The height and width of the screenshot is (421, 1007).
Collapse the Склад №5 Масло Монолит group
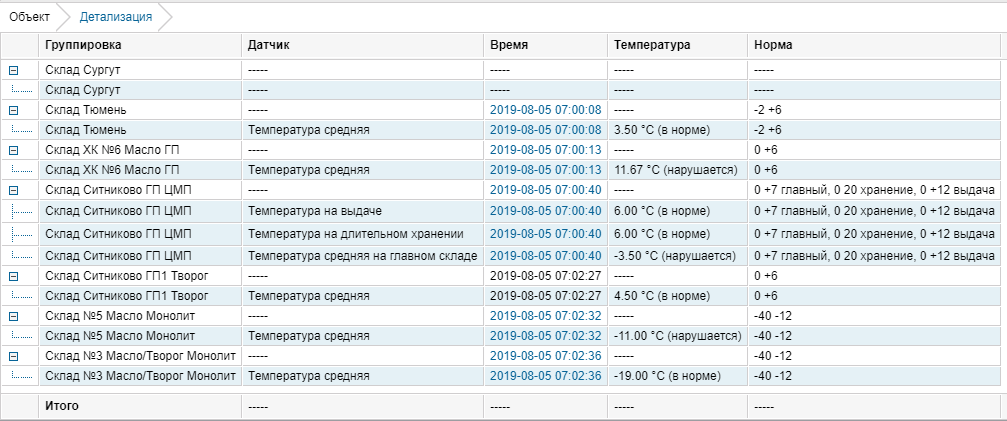(x=14, y=315)
